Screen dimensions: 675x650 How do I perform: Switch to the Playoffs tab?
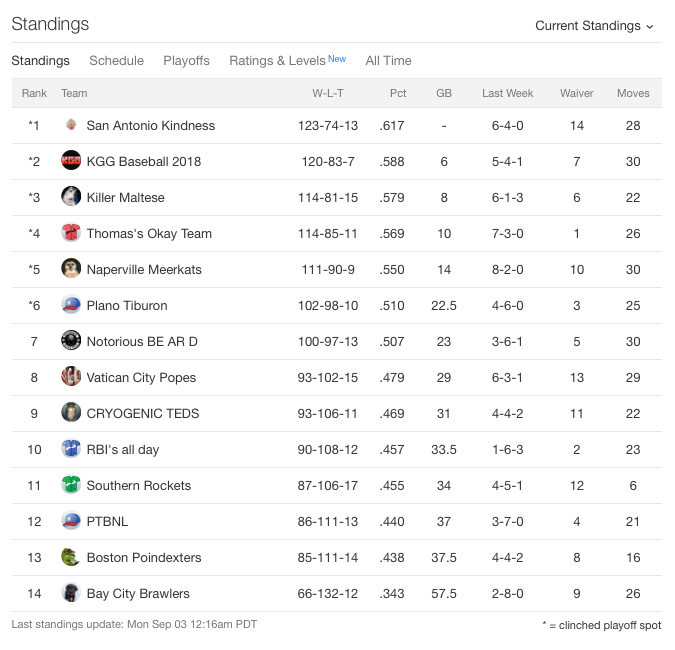pos(186,61)
